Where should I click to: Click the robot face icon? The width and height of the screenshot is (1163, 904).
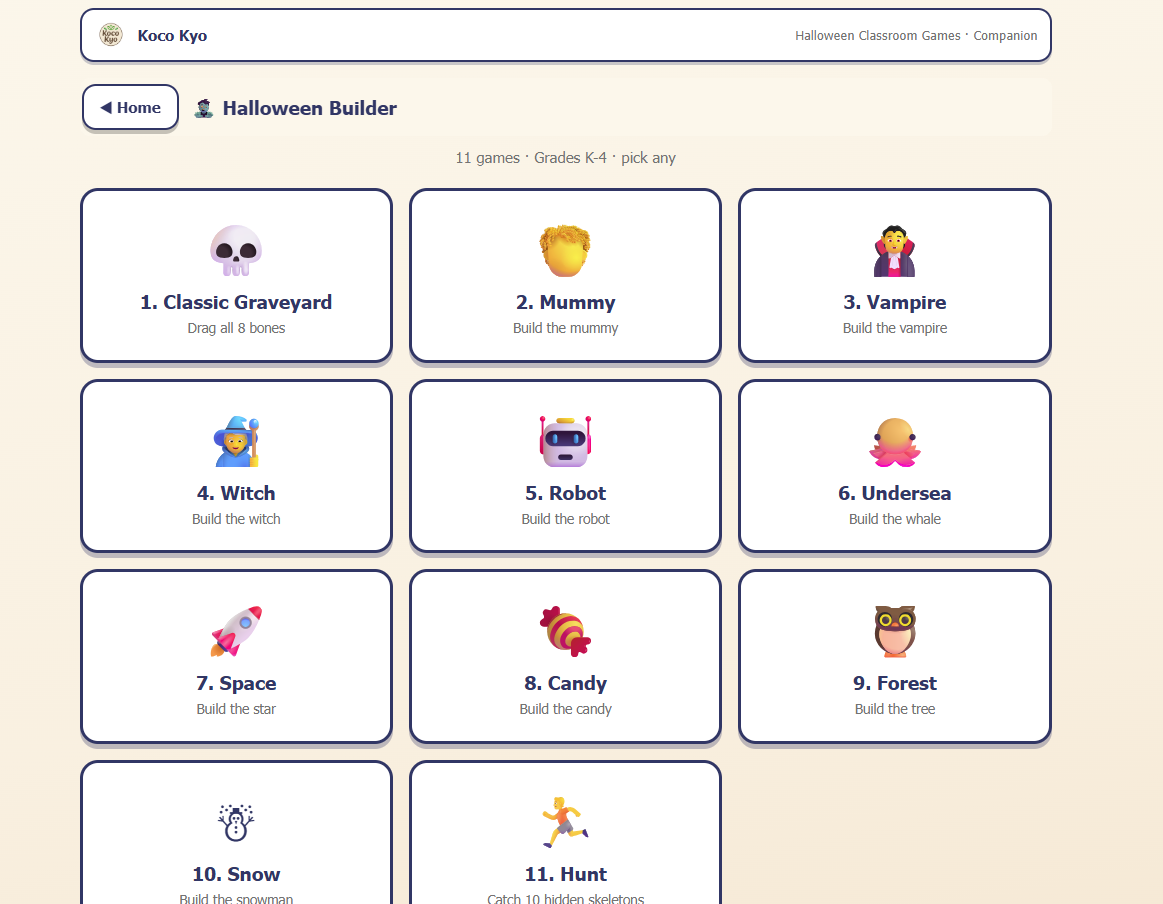[x=565, y=441]
